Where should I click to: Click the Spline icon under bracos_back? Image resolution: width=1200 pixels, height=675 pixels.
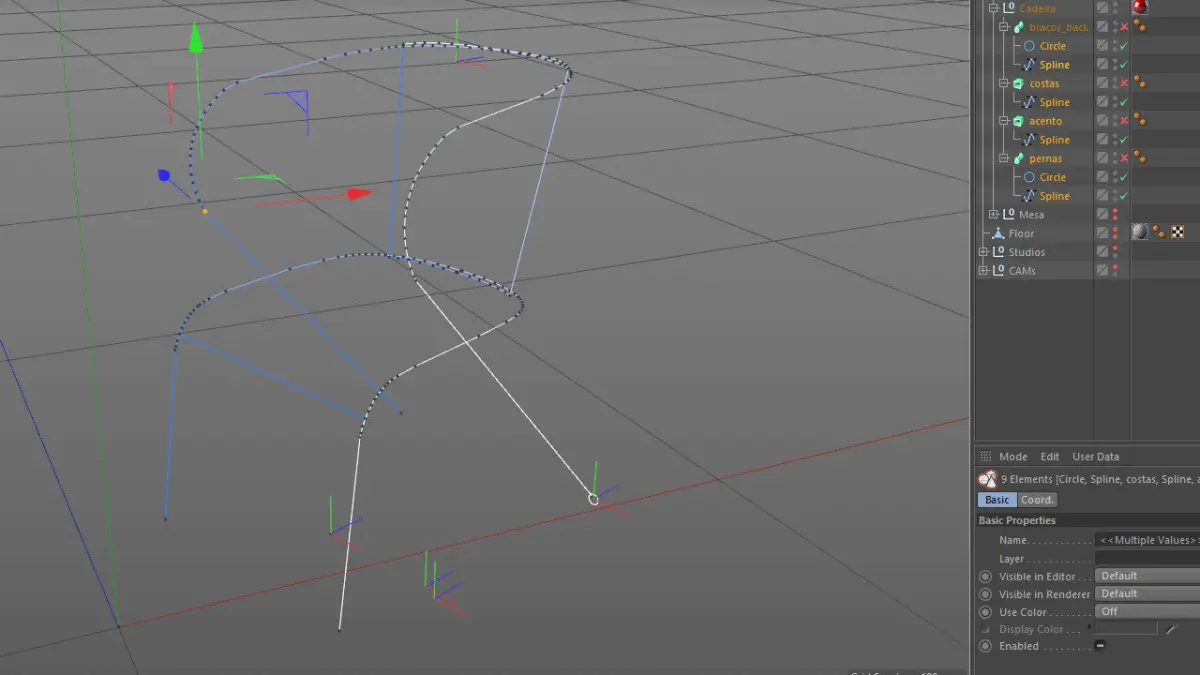tap(1029, 65)
